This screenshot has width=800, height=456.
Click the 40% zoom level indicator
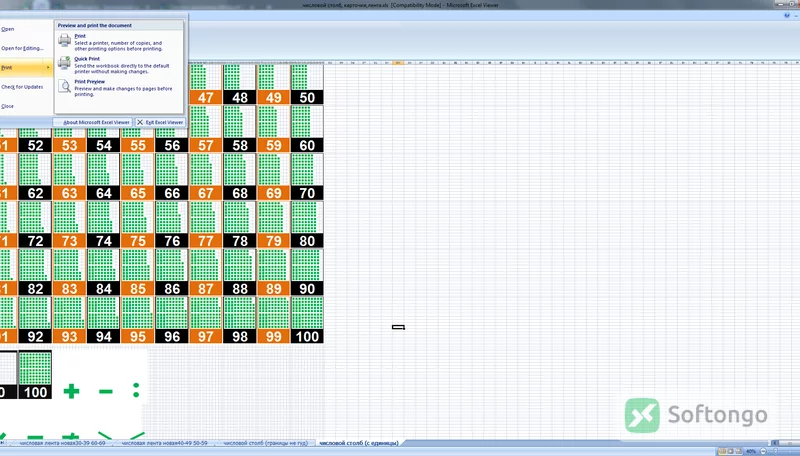click(x=751, y=451)
